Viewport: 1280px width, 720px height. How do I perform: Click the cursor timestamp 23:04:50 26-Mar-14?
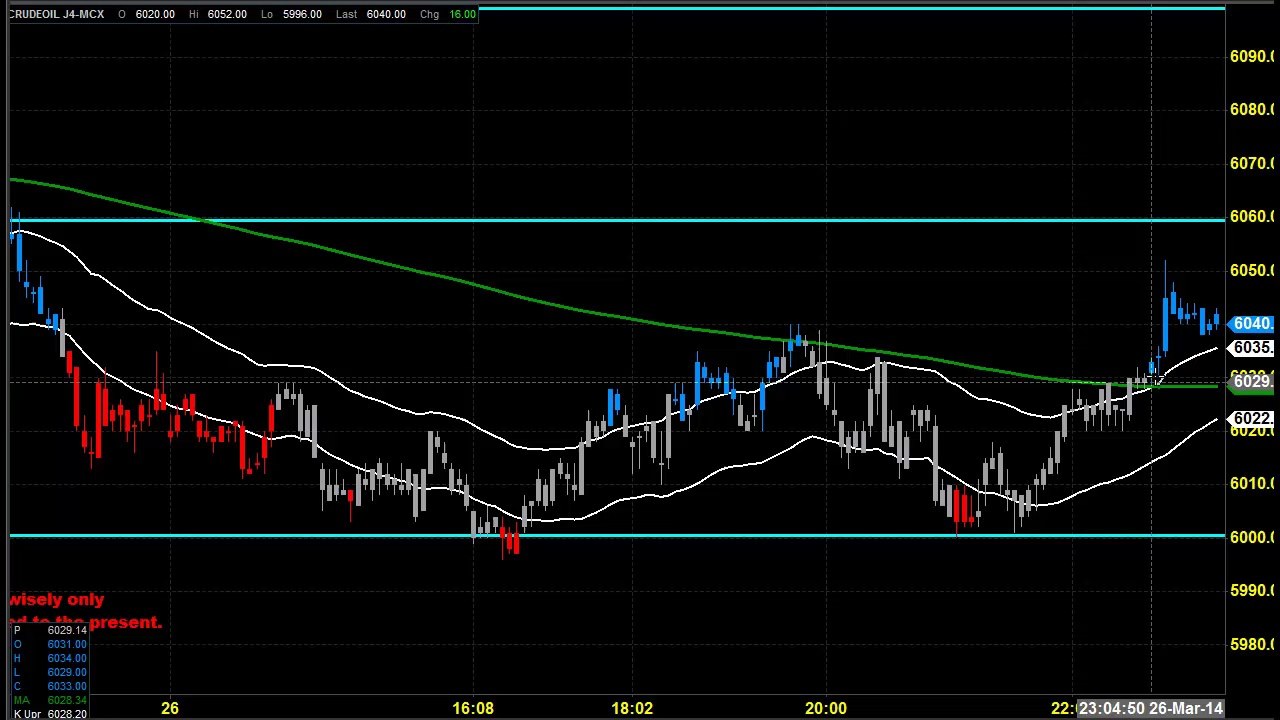click(1151, 708)
